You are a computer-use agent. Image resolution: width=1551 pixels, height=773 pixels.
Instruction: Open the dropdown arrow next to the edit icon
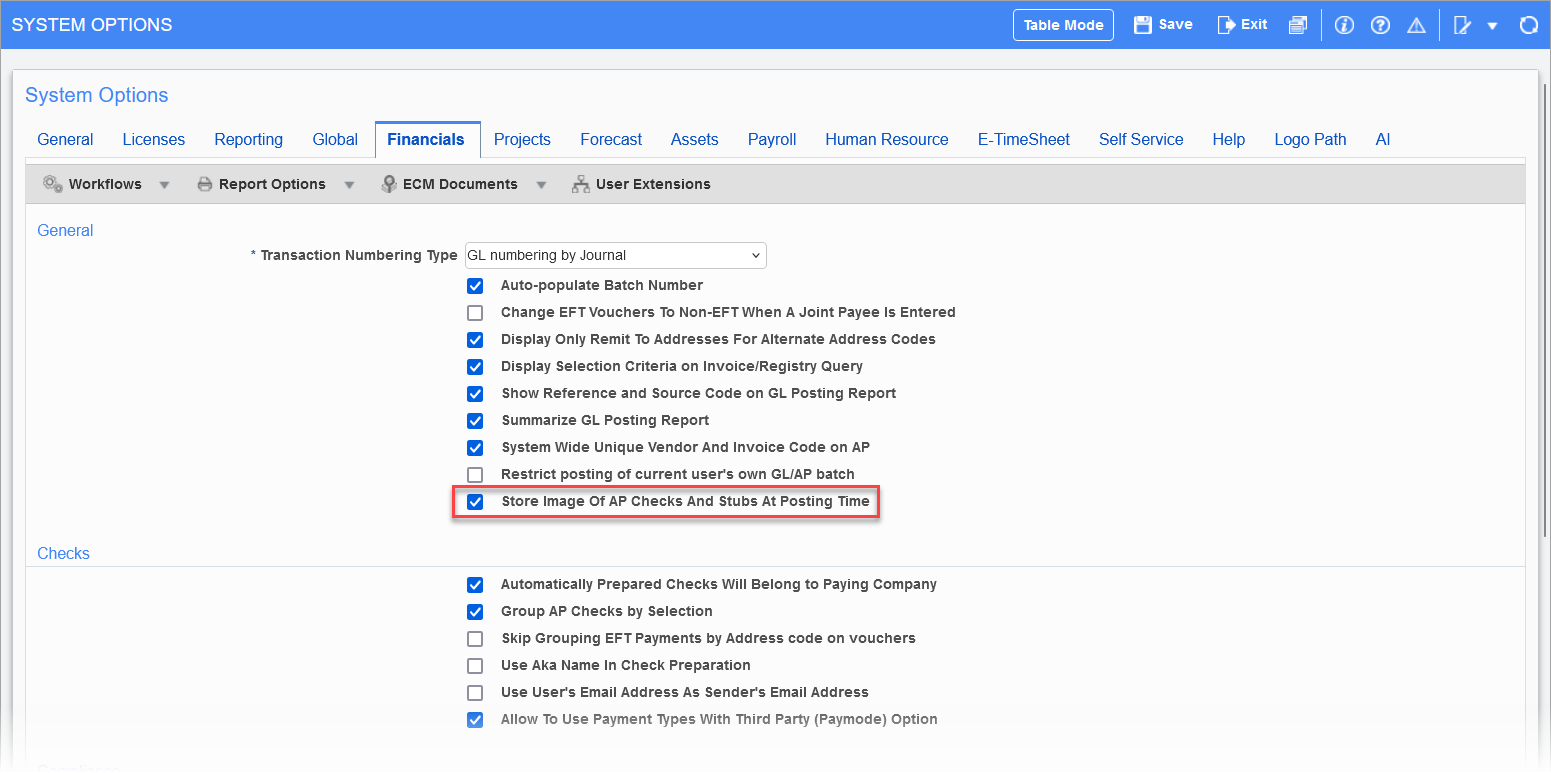point(1492,26)
